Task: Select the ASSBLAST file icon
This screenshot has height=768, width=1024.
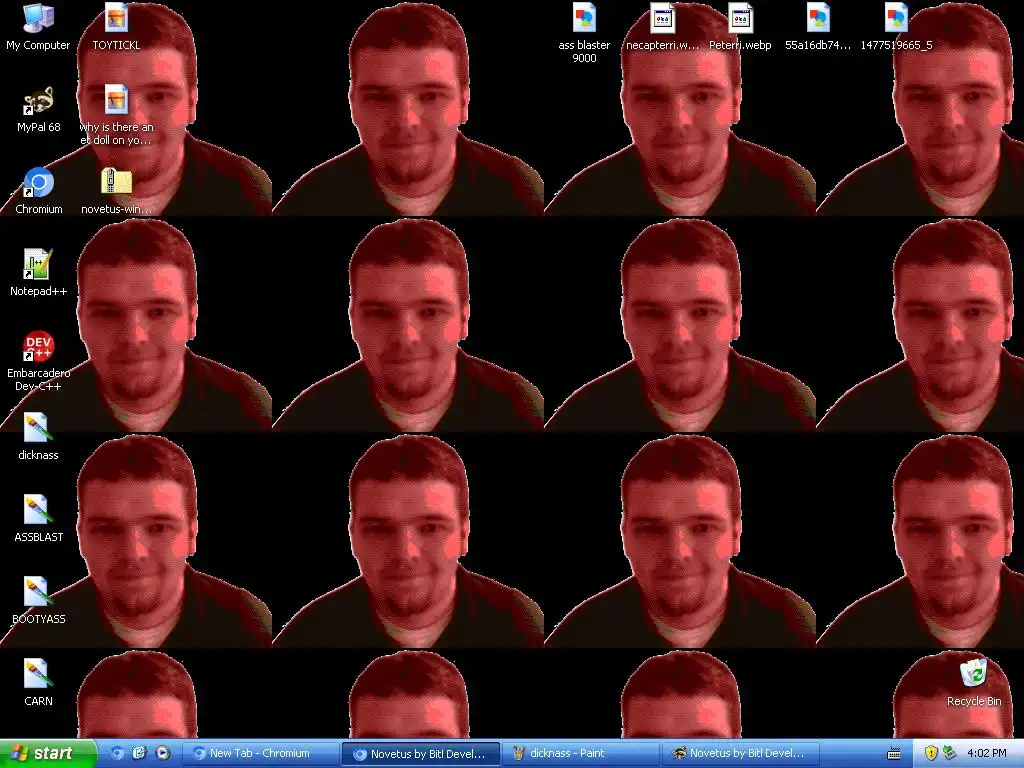Action: tap(39, 519)
